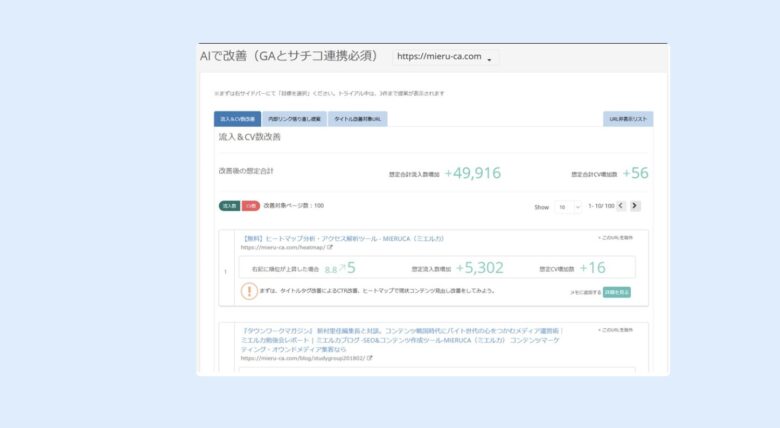The width and height of the screenshot is (780, 428).
Task: Click the 8.8 current rank value
Action: [331, 270]
